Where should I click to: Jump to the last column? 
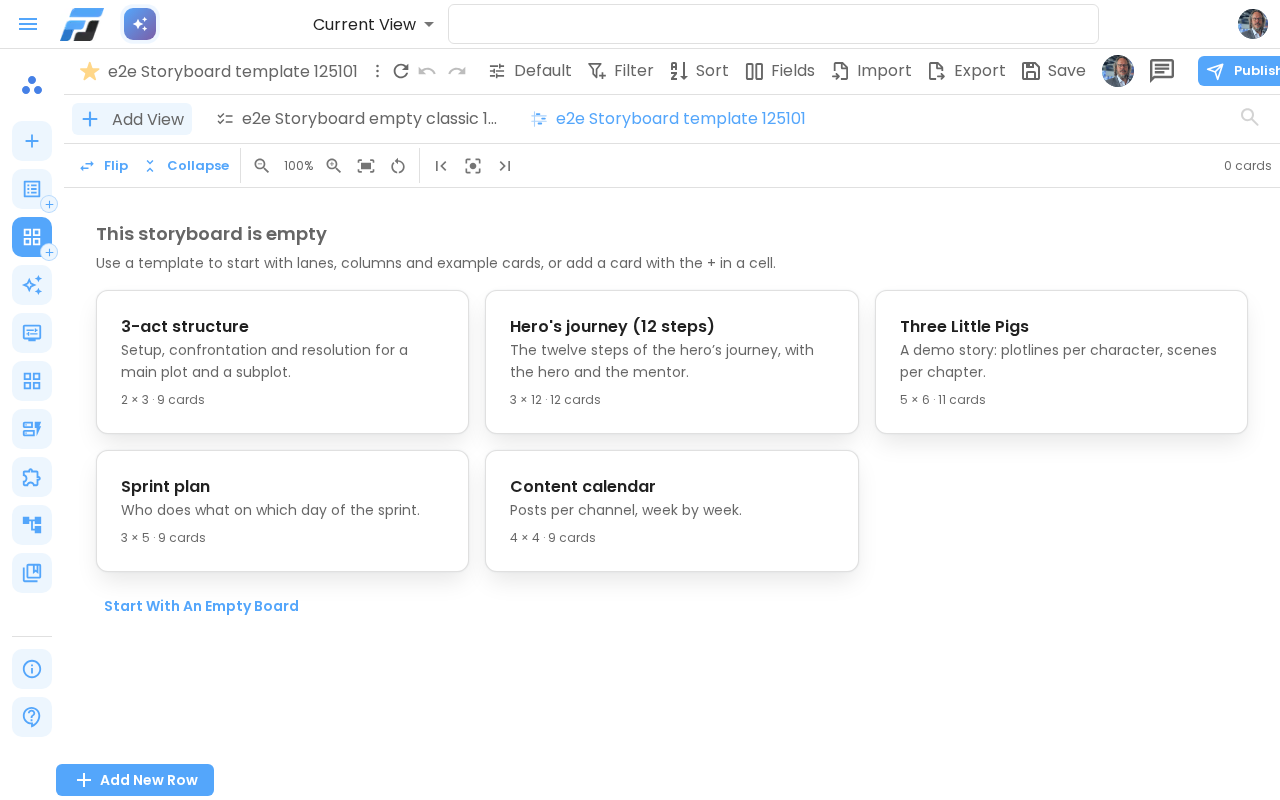pos(505,166)
